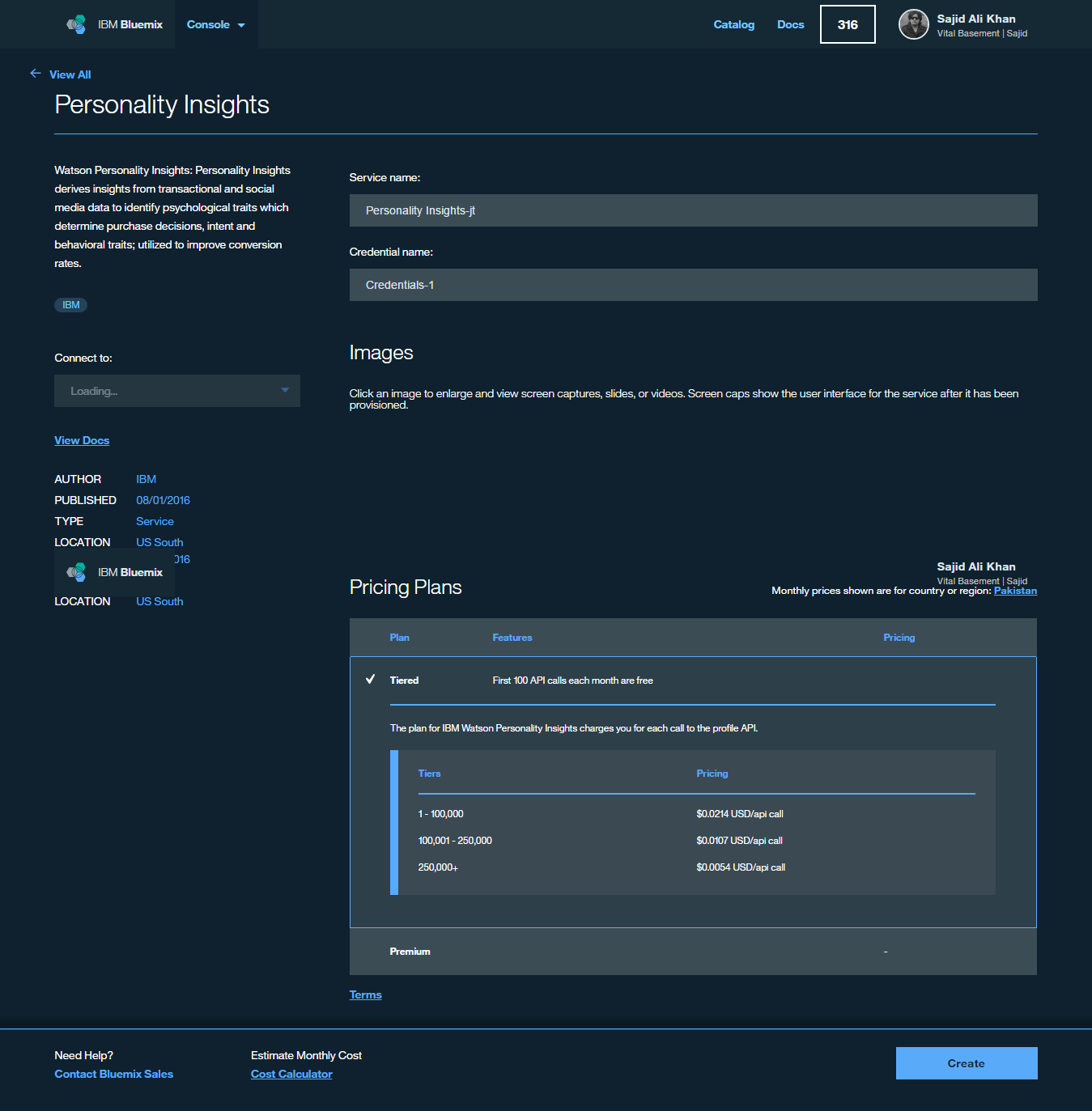
Task: Click the $0.0107 USD/api call price
Action: coord(739,841)
